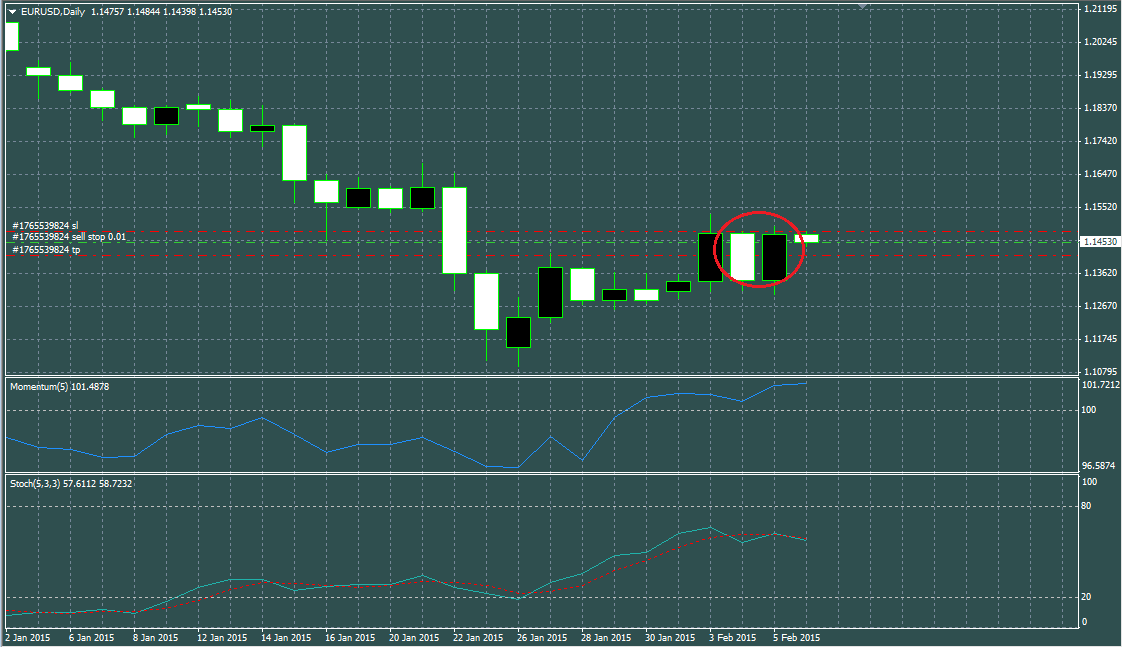Click the 26 Jan 2015 date label

(x=541, y=637)
